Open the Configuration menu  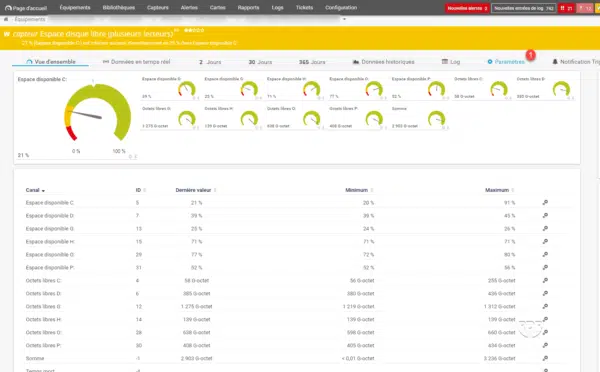pyautogui.click(x=341, y=8)
